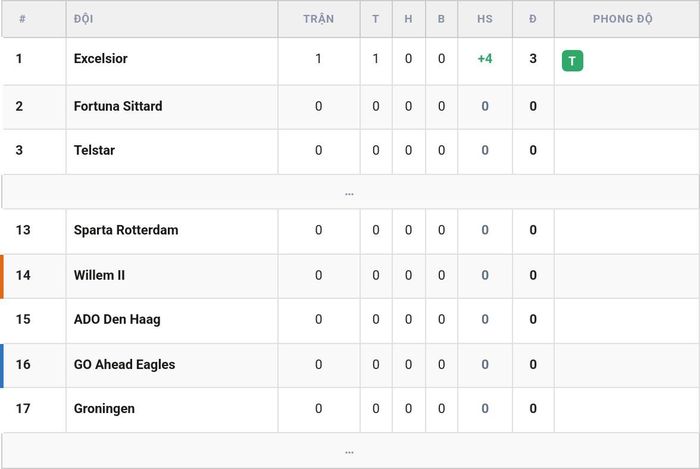Image resolution: width=700 pixels, height=469 pixels.
Task: Select GO Ahead Eagles in the table
Action: tap(124, 365)
